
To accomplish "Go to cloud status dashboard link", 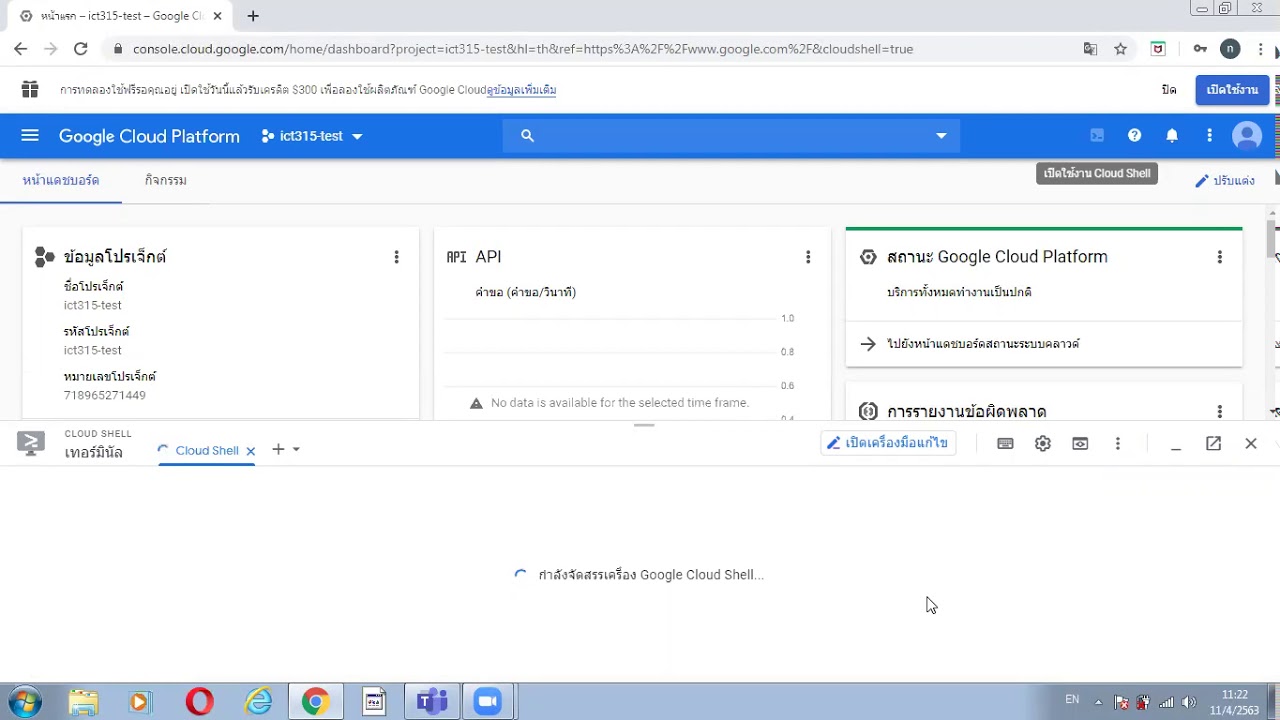I will pos(983,344).
